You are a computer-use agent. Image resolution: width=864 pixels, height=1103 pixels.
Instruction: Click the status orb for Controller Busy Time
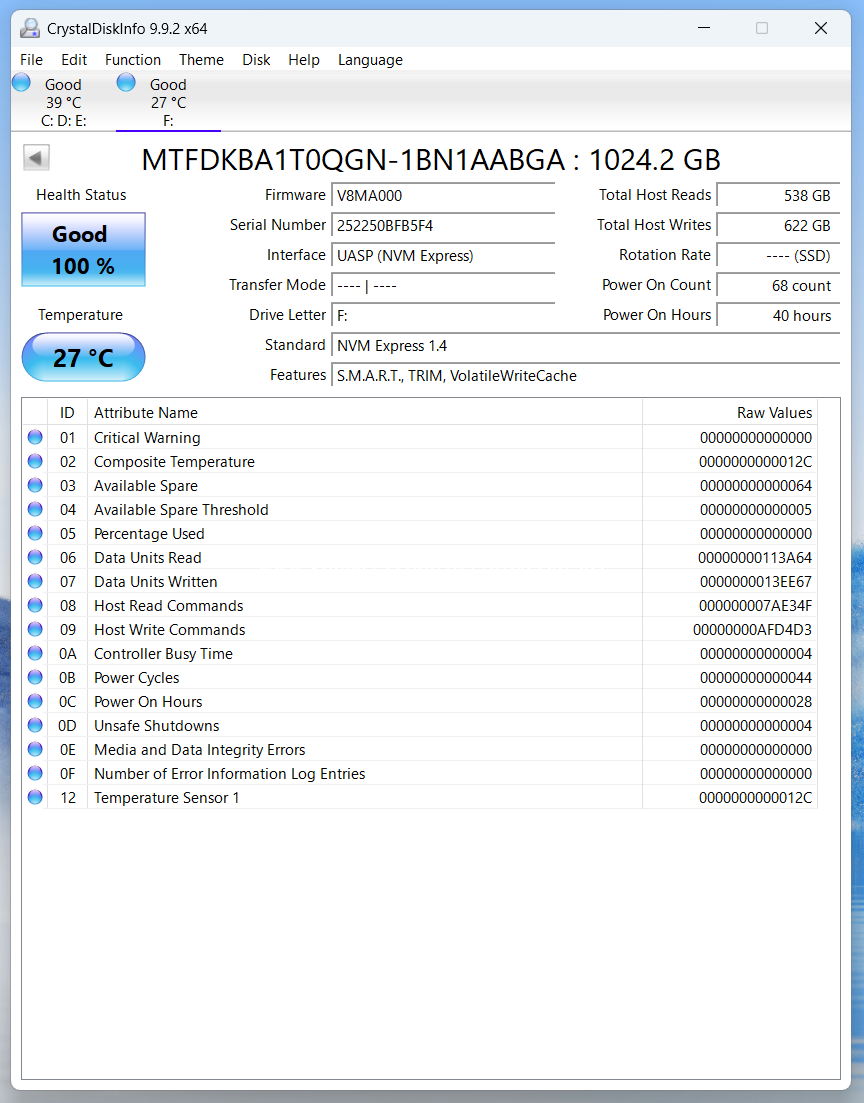point(35,653)
